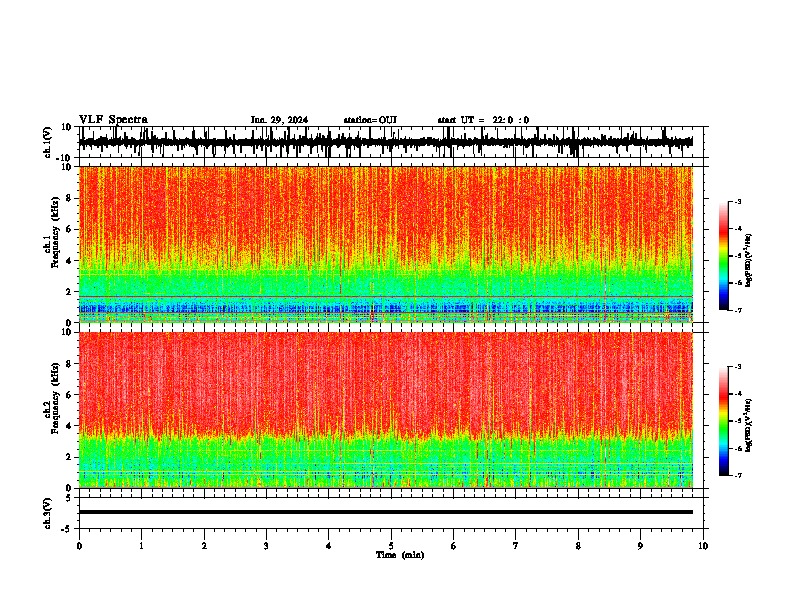The height and width of the screenshot is (612, 792).
Task: Click the "start UT = 22:0 :0" text
Action: click(x=483, y=120)
